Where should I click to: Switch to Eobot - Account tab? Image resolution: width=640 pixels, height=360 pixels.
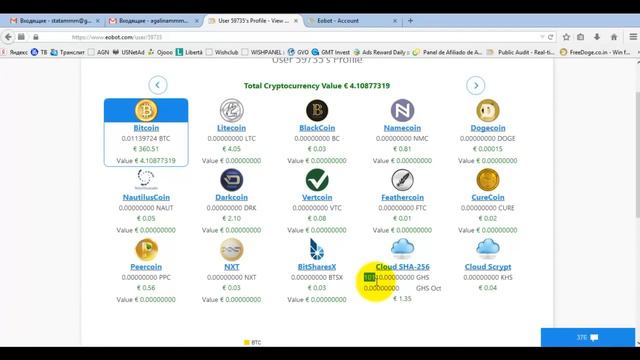(351, 20)
